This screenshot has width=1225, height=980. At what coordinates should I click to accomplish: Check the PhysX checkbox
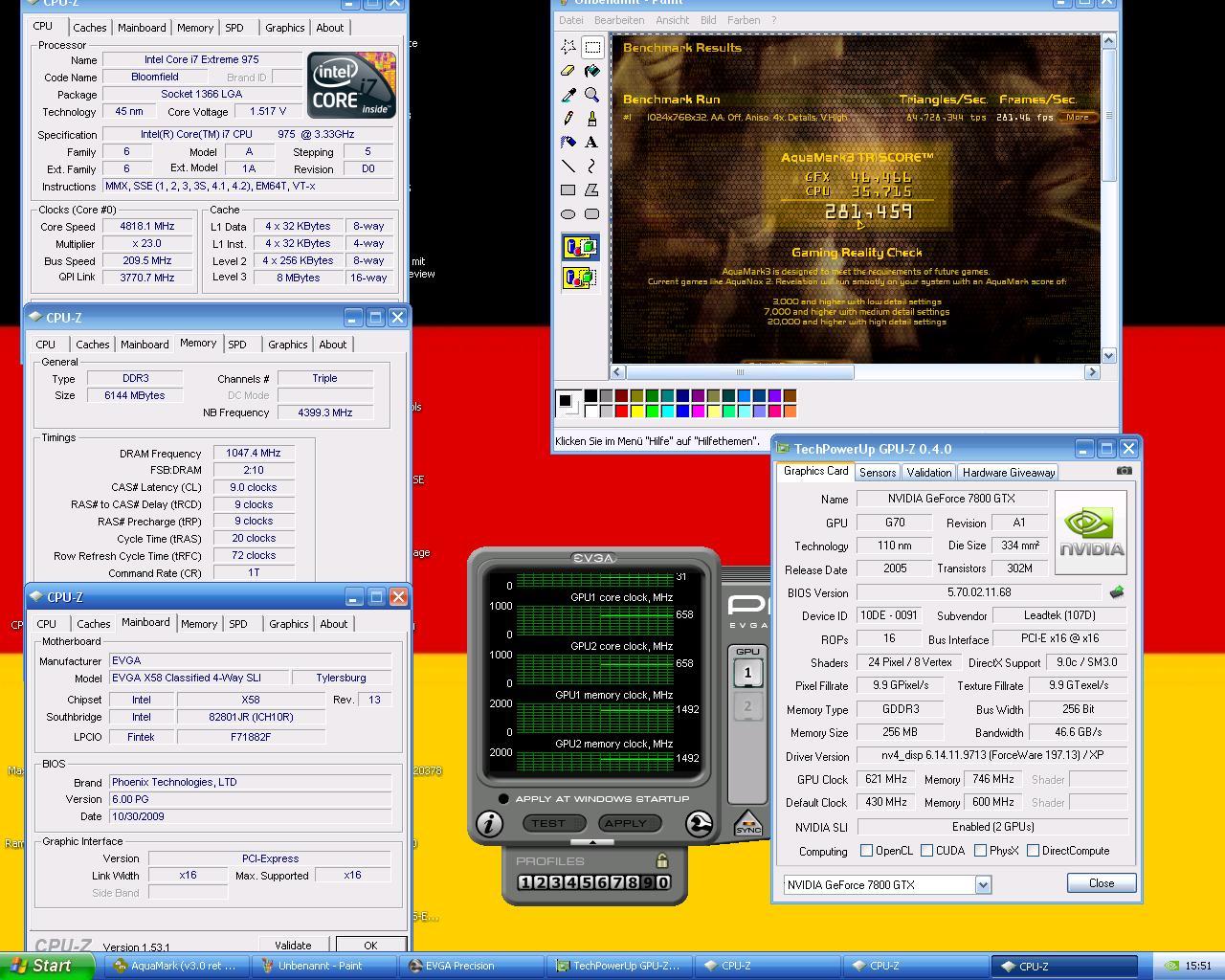coord(980,850)
